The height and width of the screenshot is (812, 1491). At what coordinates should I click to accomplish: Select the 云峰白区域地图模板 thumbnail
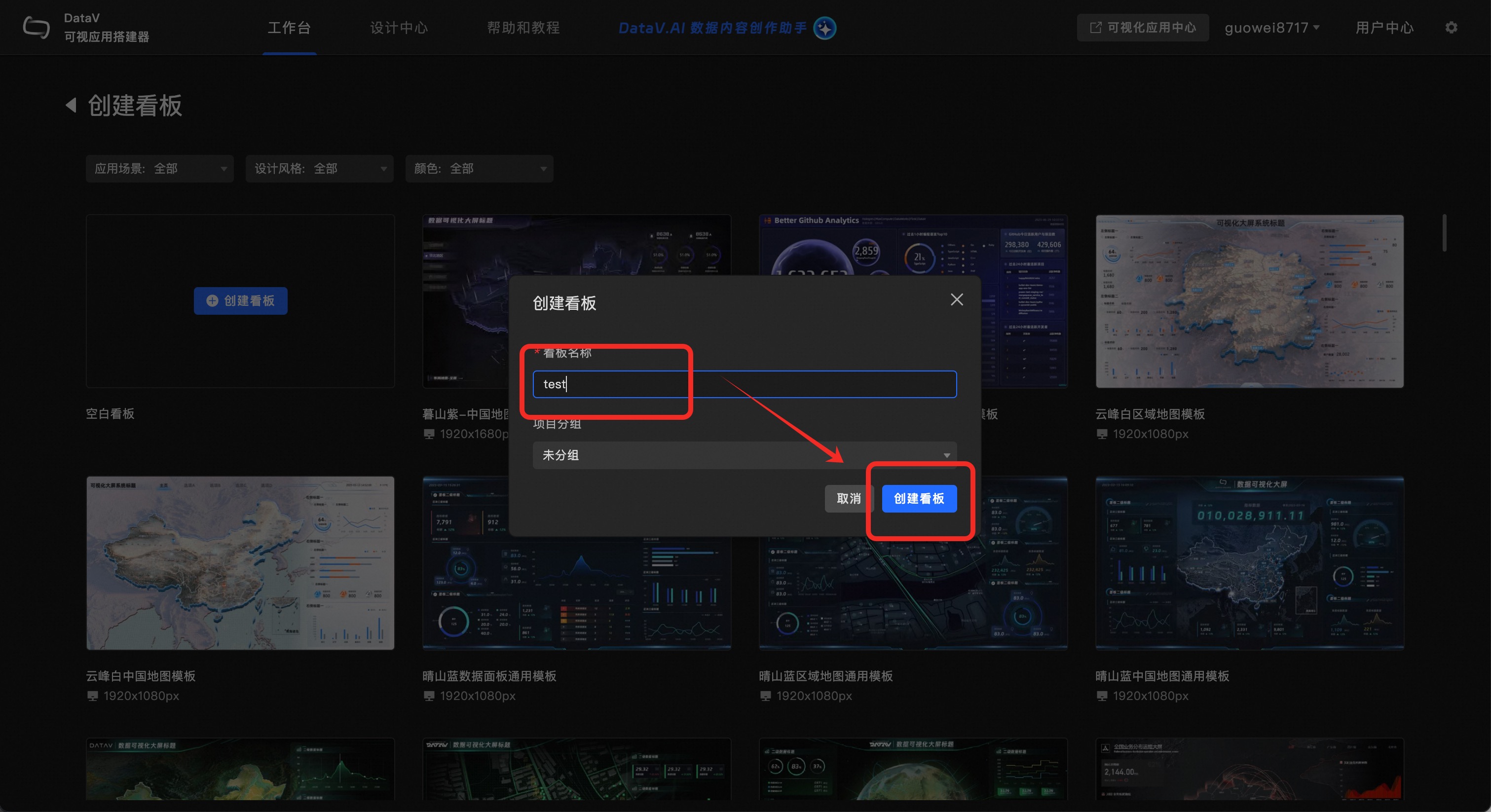pyautogui.click(x=1249, y=301)
